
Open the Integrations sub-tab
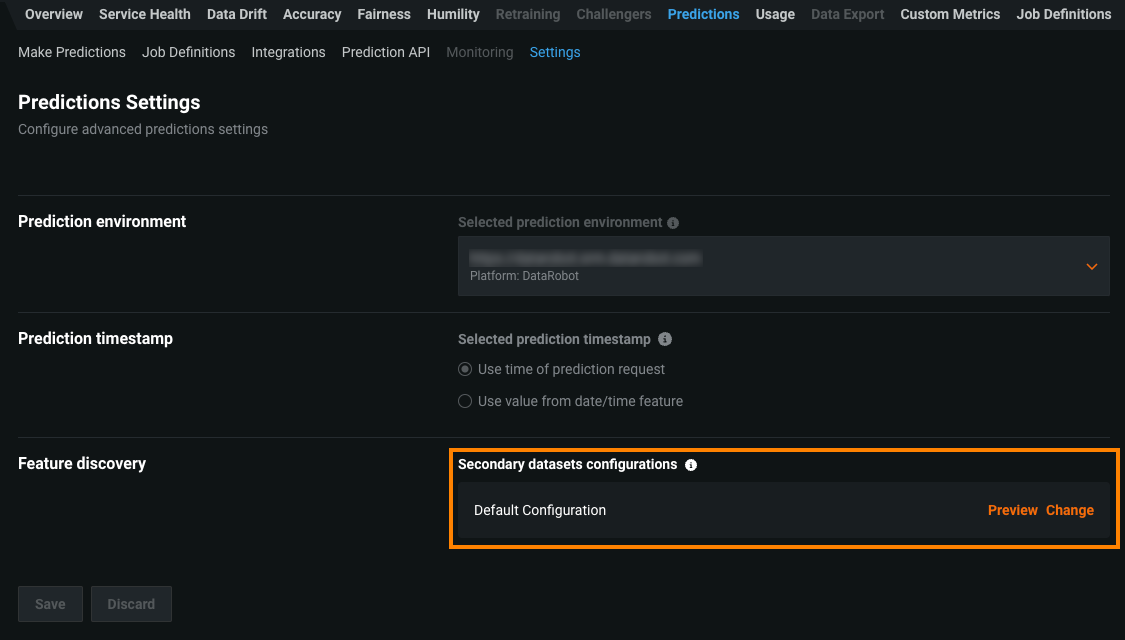(288, 52)
